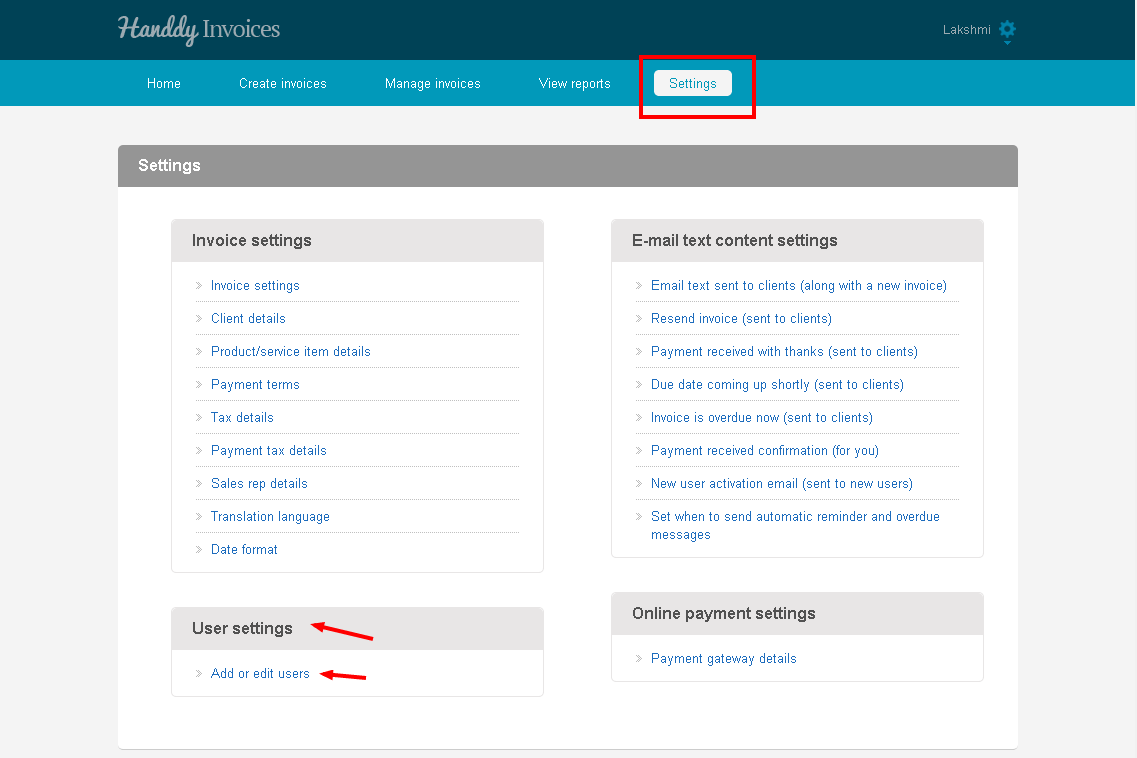Open the Invoice settings link

(255, 286)
